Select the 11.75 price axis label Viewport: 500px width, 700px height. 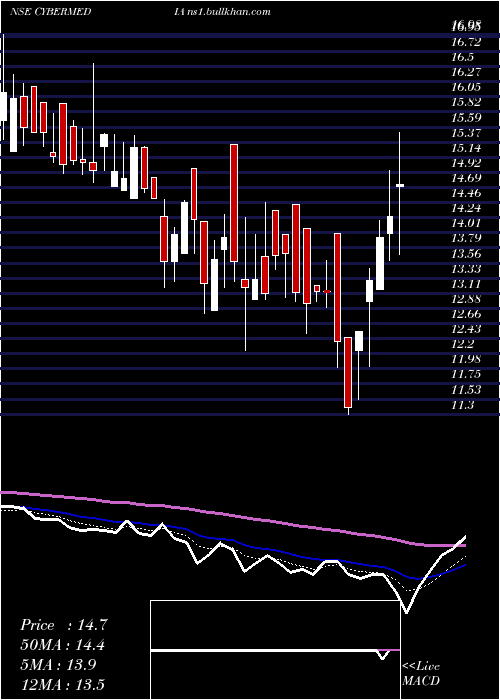[x=466, y=374]
